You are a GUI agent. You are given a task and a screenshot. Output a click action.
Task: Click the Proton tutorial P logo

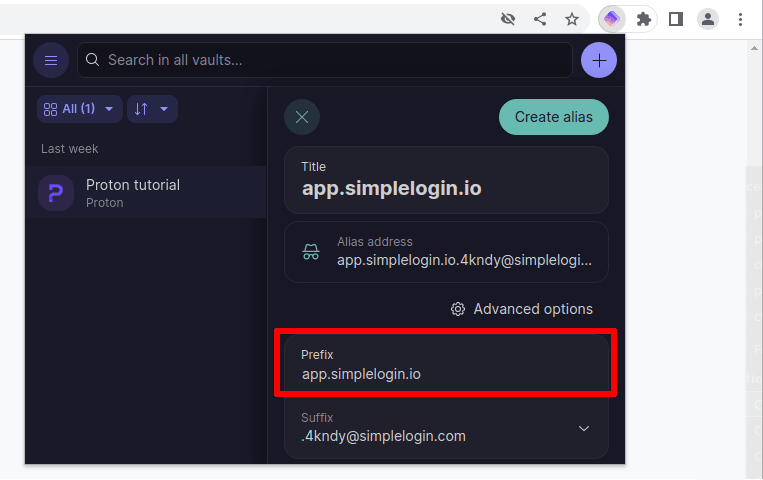point(56,193)
